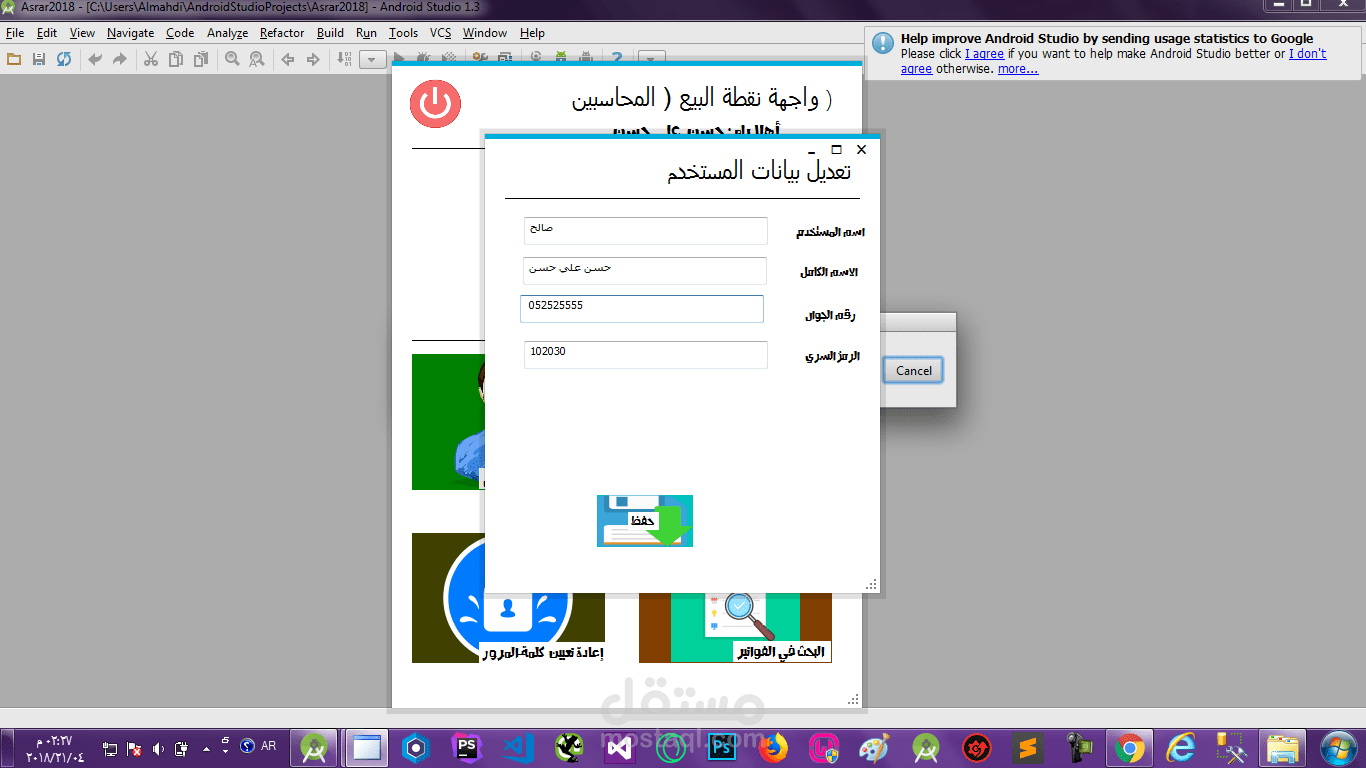Click the Windows Explorer folder taskbar icon
Image resolution: width=1366 pixels, height=768 pixels.
[1283, 747]
